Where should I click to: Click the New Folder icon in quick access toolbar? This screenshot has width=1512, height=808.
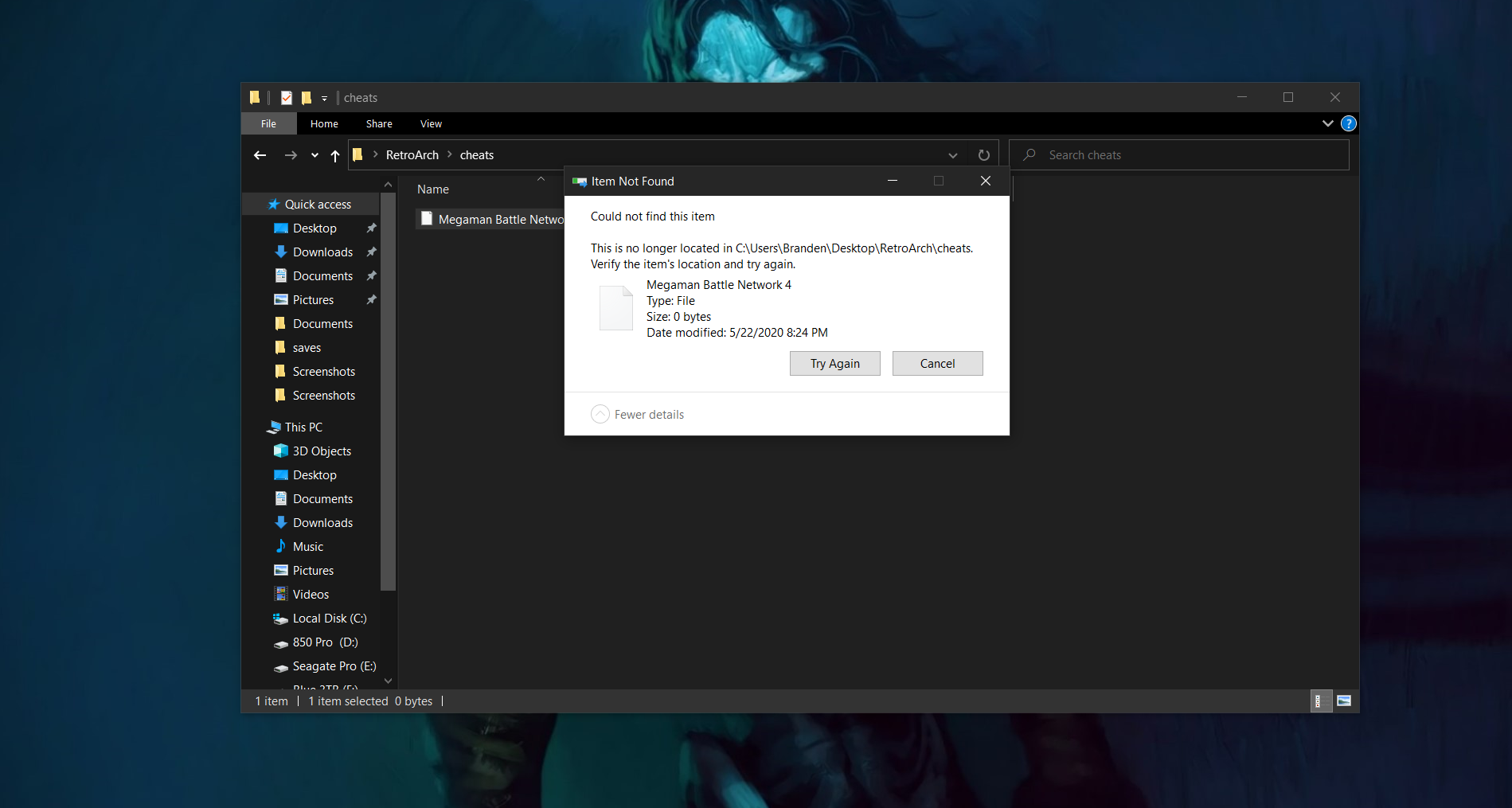pyautogui.click(x=306, y=97)
